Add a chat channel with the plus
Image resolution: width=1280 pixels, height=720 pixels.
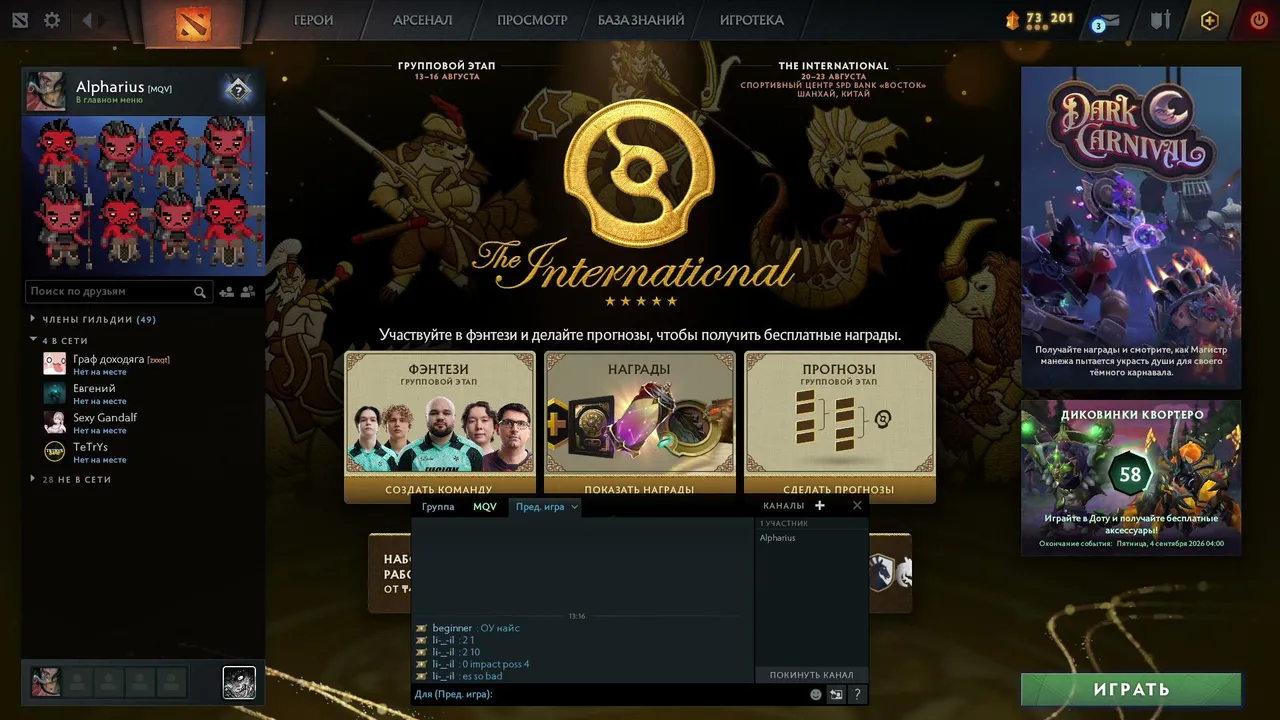pos(820,506)
